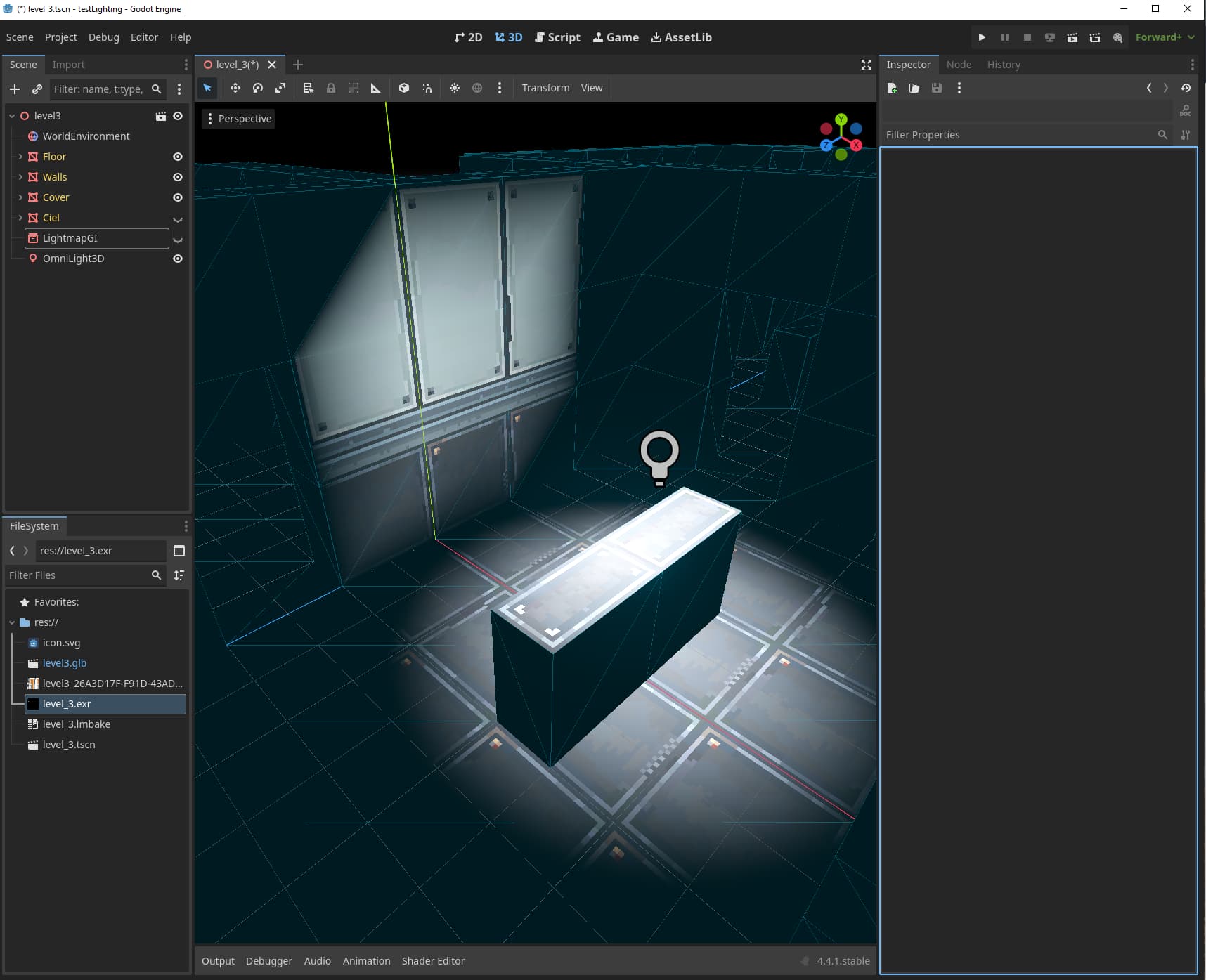The height and width of the screenshot is (980, 1206).
Task: Open the Output bottom panel
Action: tap(218, 961)
